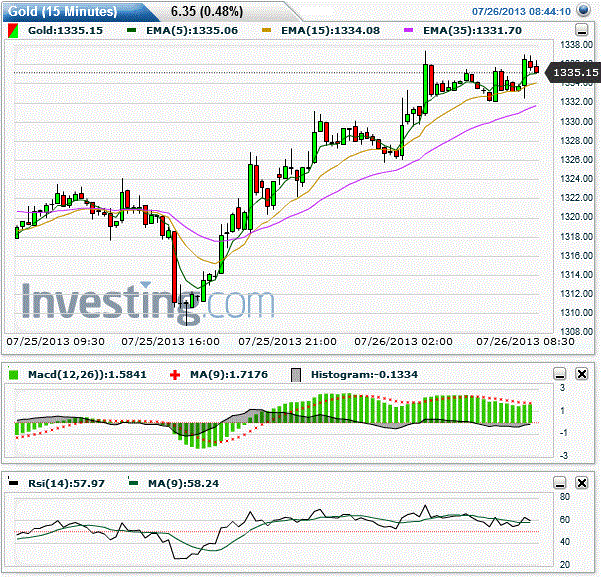Toggle the EMA(35) purple legend swatch
The image size is (601, 577).
(409, 30)
